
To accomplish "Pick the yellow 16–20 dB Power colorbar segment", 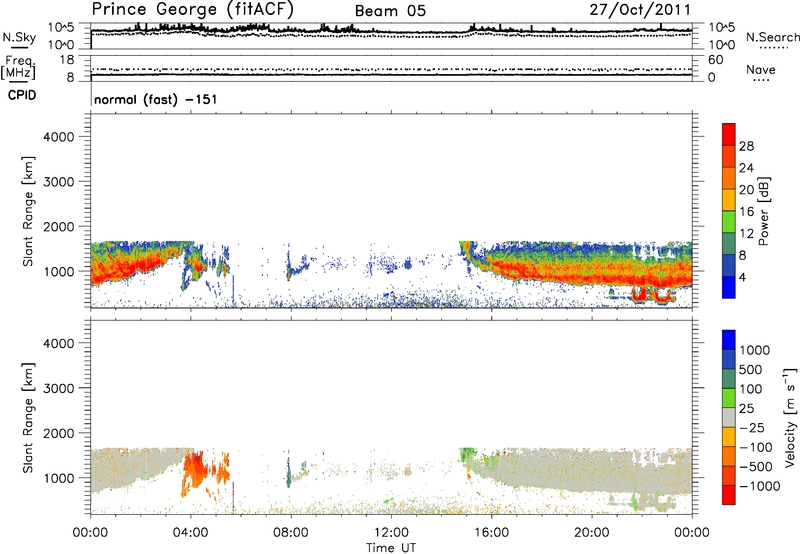I will tap(729, 200).
